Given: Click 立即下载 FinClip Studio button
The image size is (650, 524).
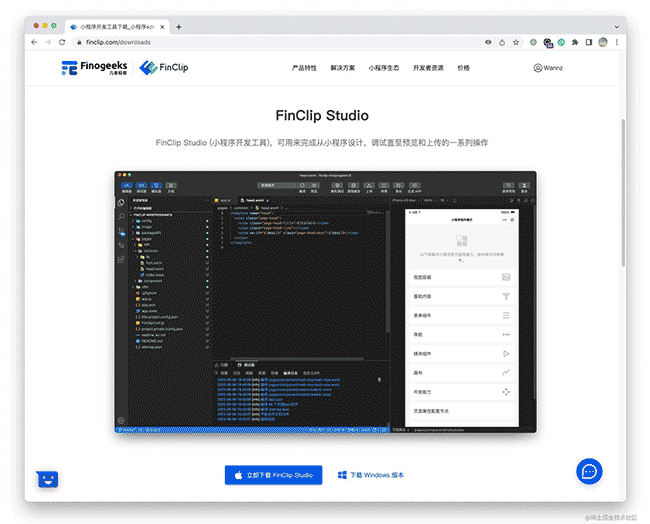Looking at the screenshot, I should 274,475.
